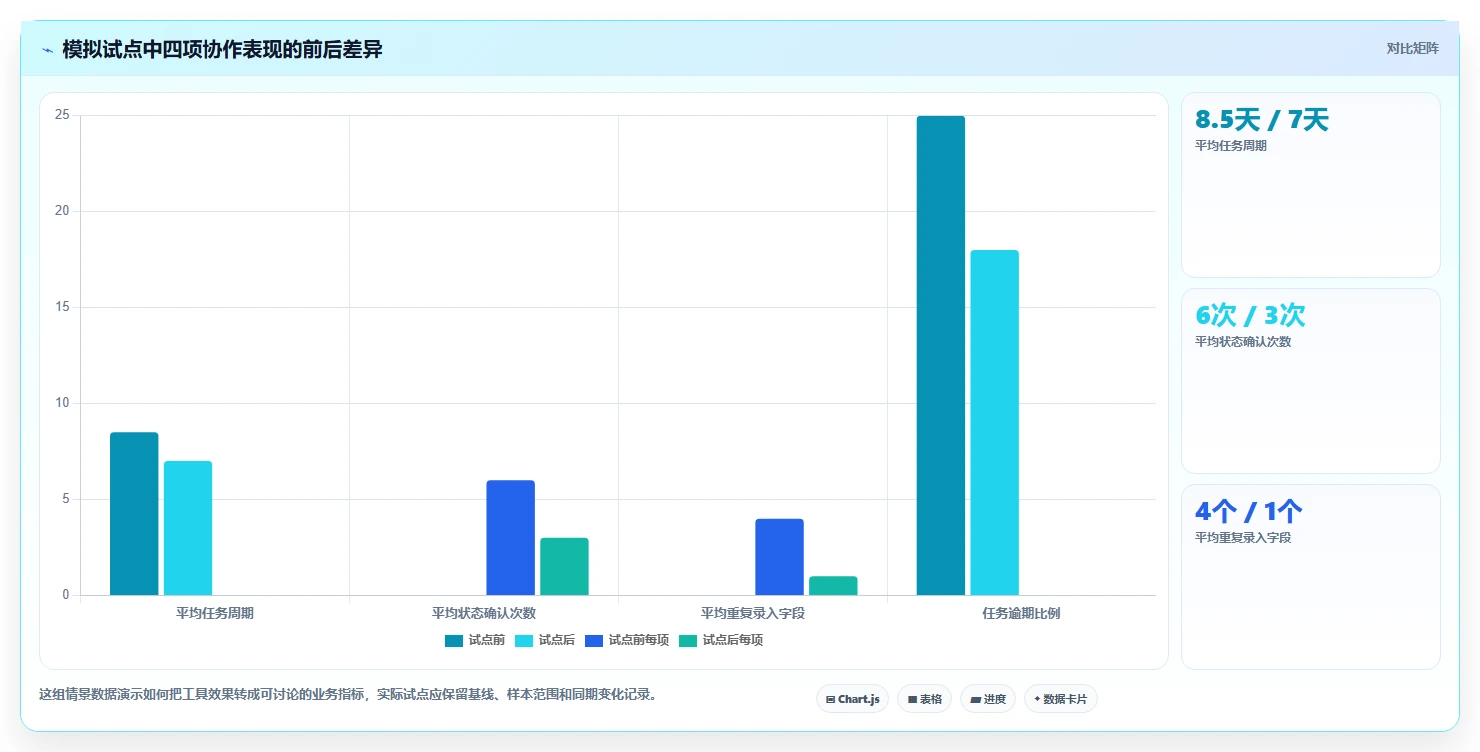Click the y-axis value 10
Screen dimensions: 1480x752
click(x=62, y=403)
